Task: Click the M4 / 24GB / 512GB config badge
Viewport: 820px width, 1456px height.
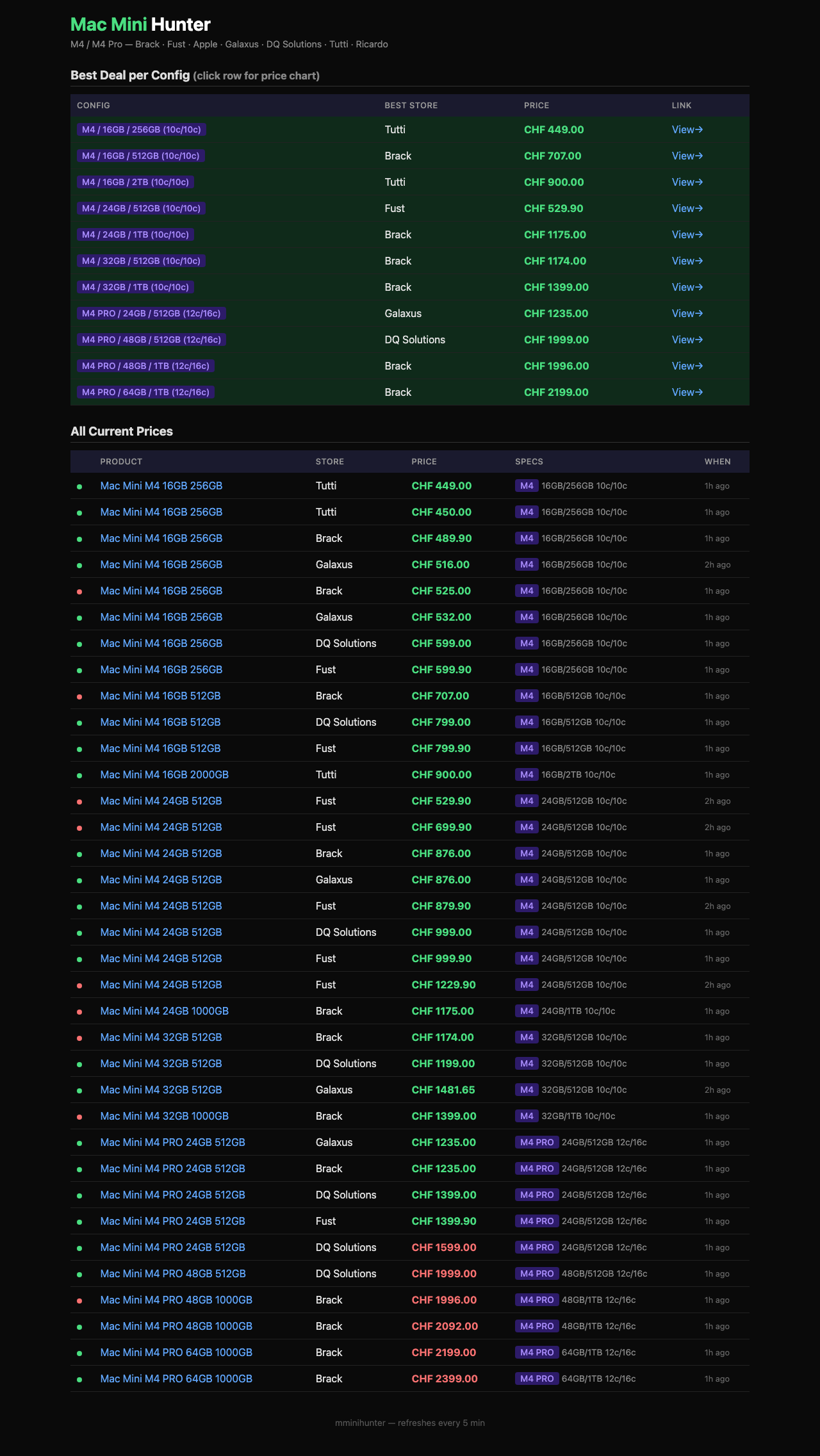Action: tap(142, 208)
